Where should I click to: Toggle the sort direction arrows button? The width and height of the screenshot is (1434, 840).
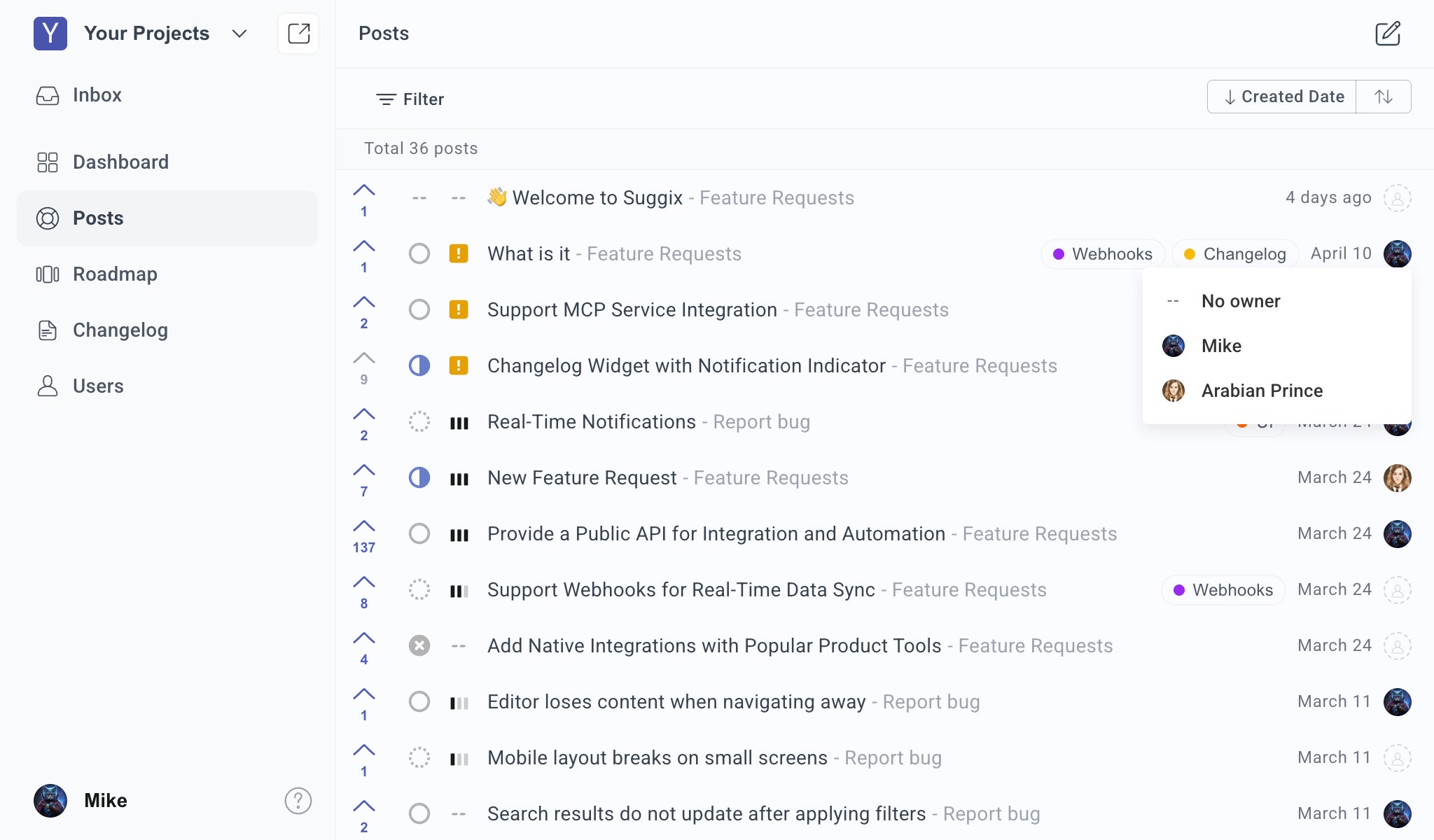point(1384,97)
